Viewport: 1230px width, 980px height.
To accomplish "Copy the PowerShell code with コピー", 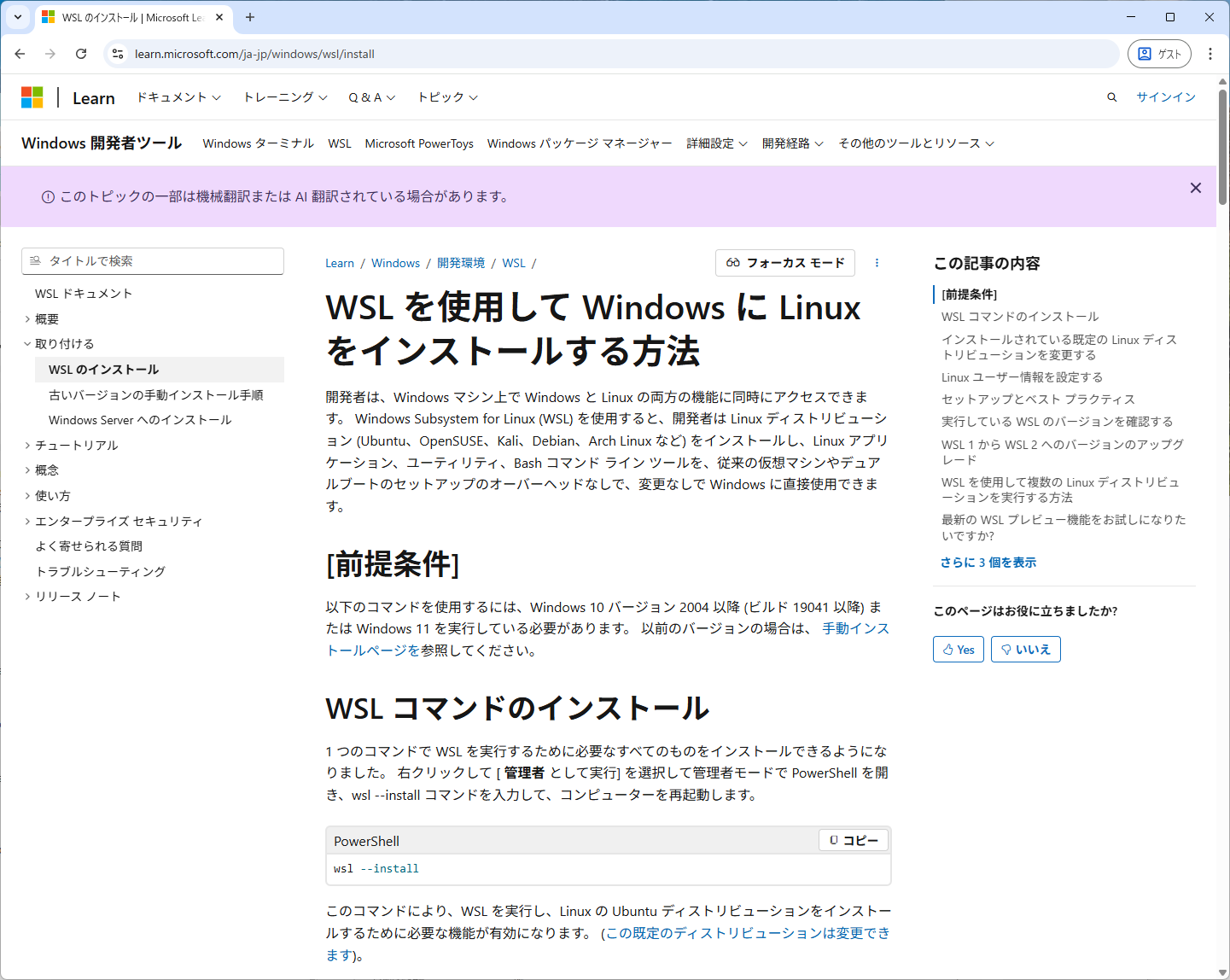I will (x=854, y=840).
